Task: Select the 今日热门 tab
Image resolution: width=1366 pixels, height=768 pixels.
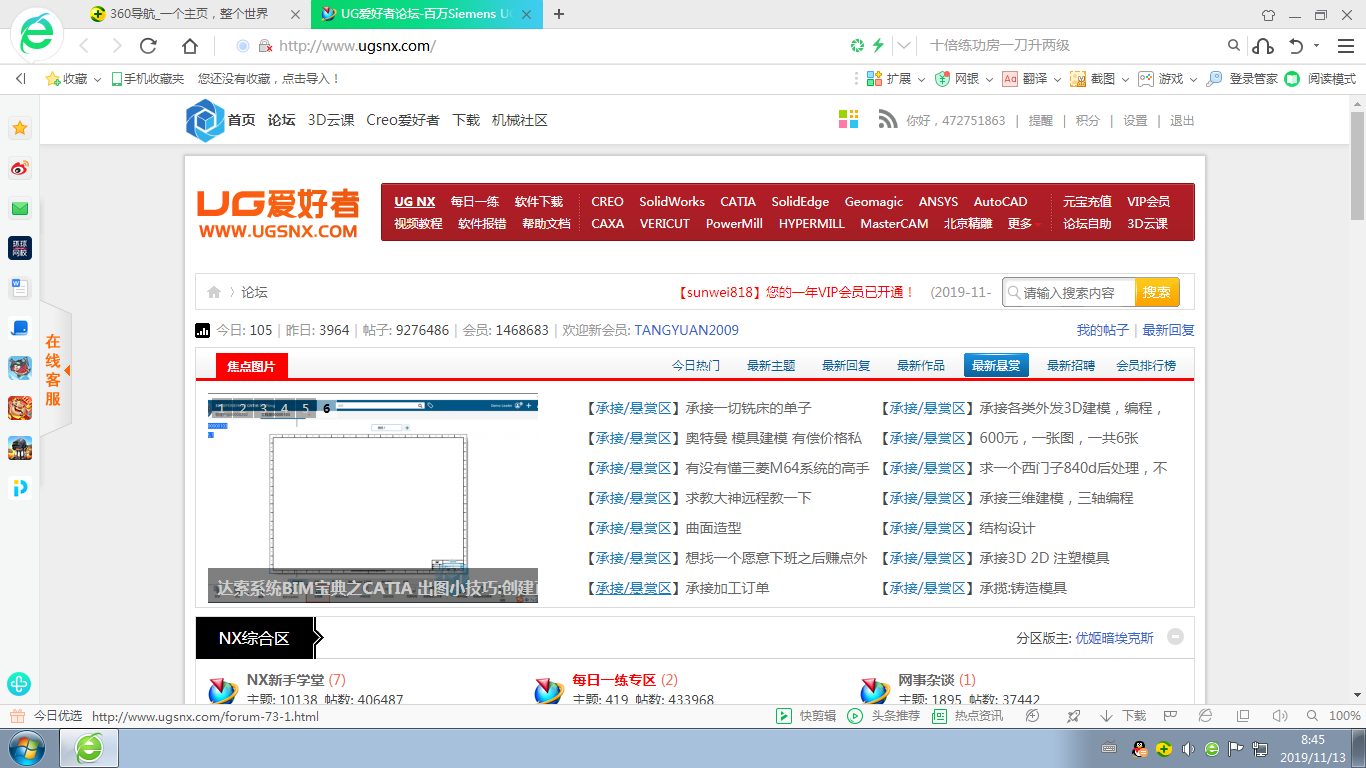Action: (x=696, y=366)
